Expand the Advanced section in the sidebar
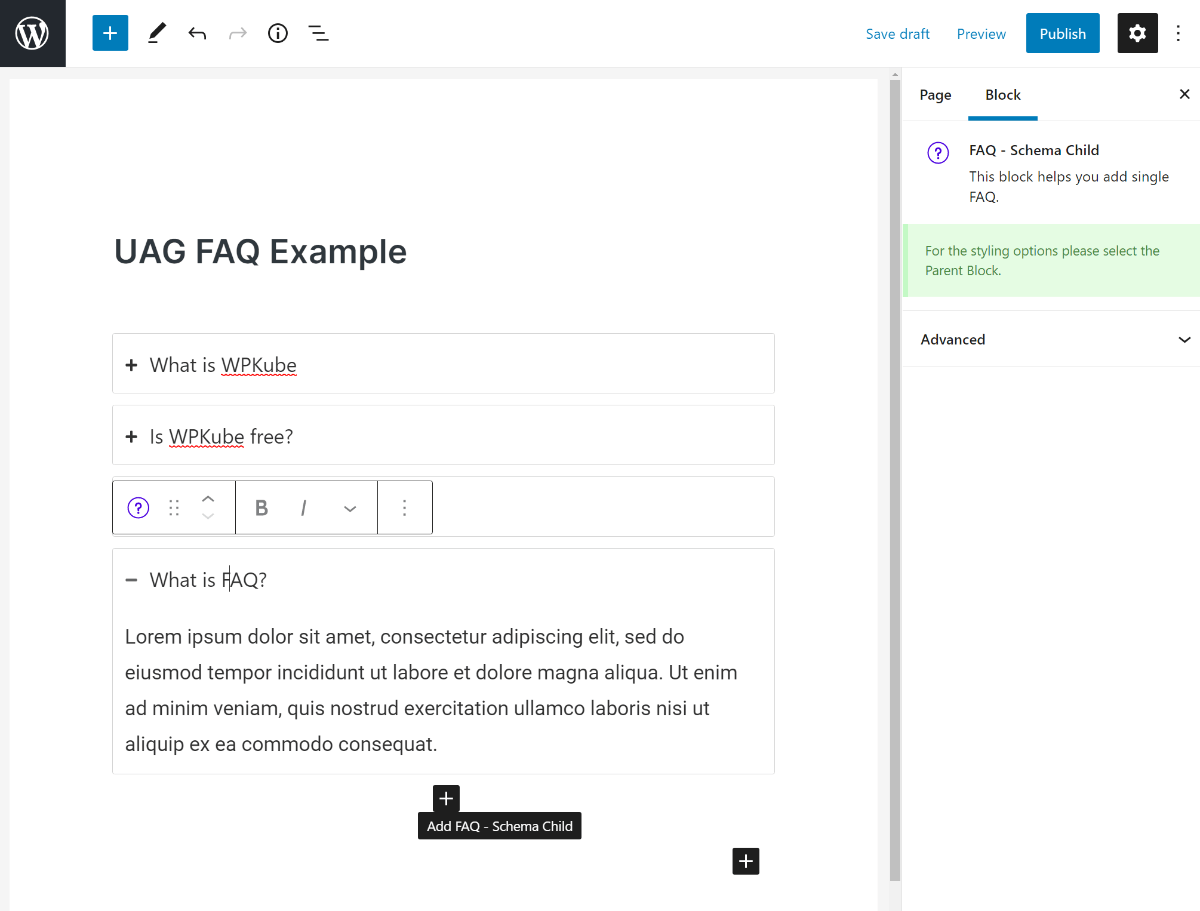 (x=1050, y=339)
